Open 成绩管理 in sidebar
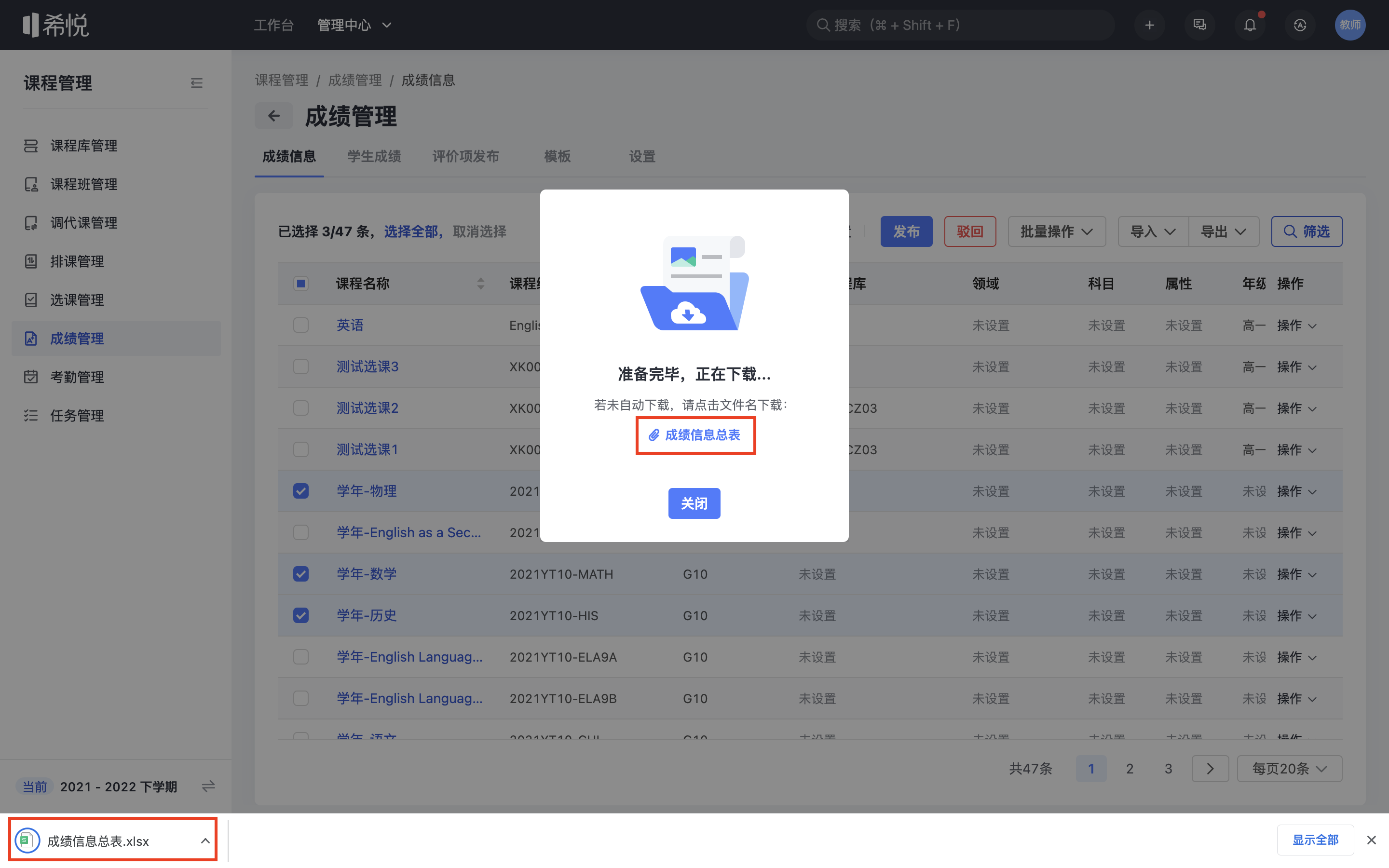Screen dimensions: 1389x868 116,339
